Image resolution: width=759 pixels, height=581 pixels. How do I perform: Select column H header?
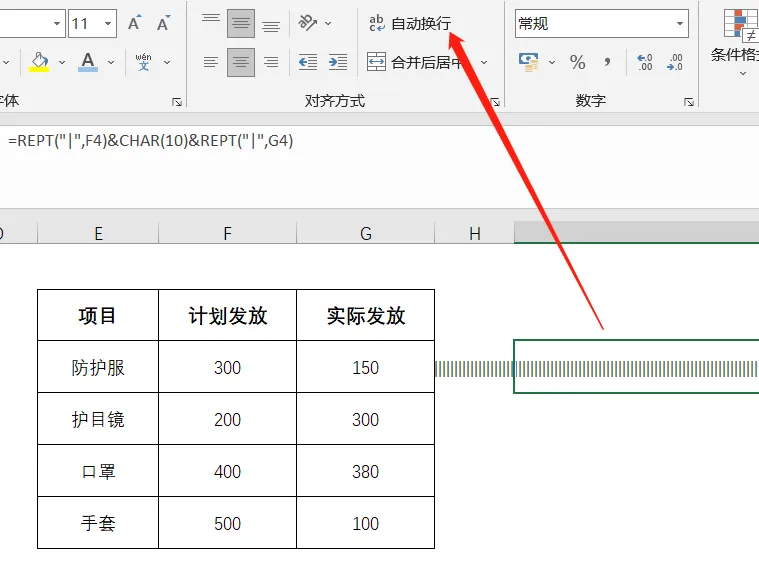click(474, 233)
